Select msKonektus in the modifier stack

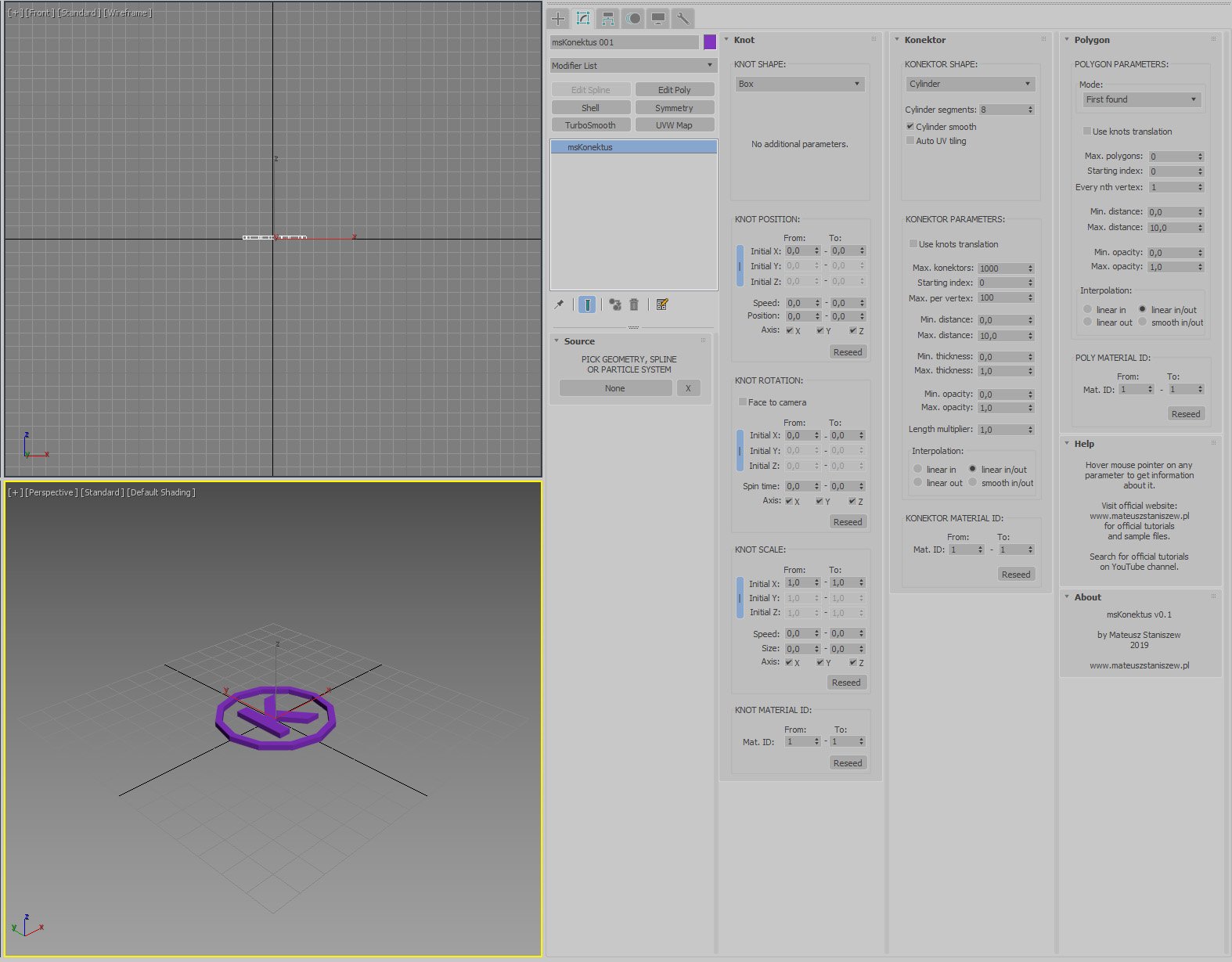(x=633, y=147)
